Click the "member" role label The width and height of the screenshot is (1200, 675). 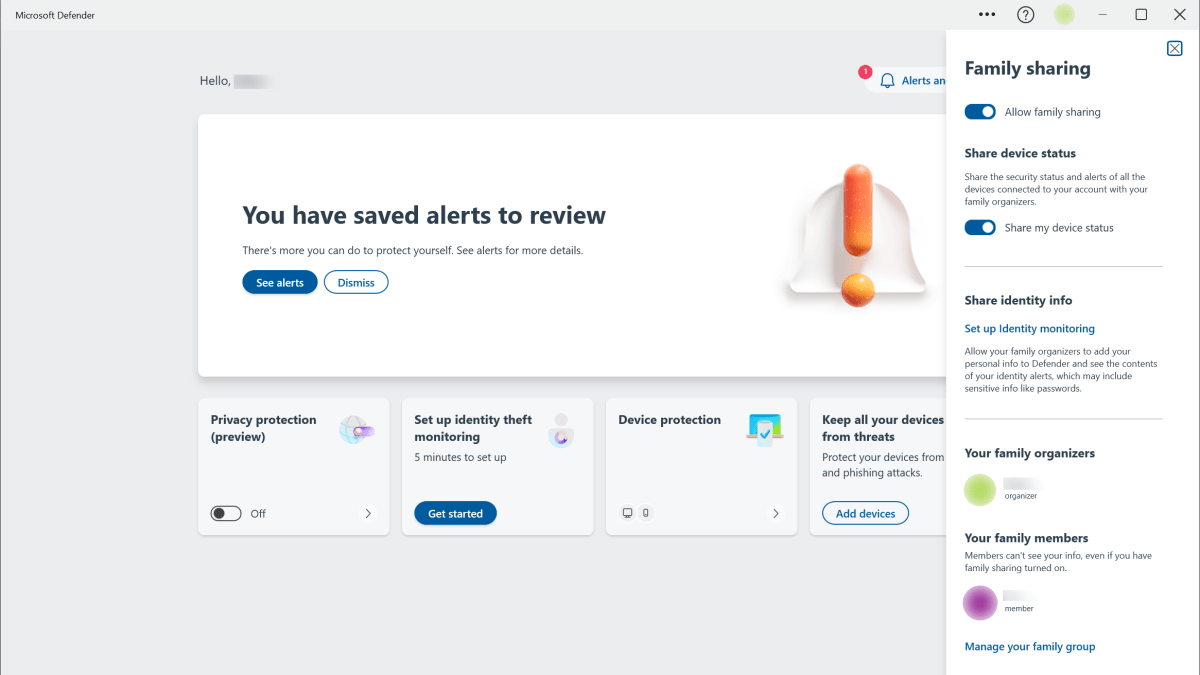tap(1019, 609)
